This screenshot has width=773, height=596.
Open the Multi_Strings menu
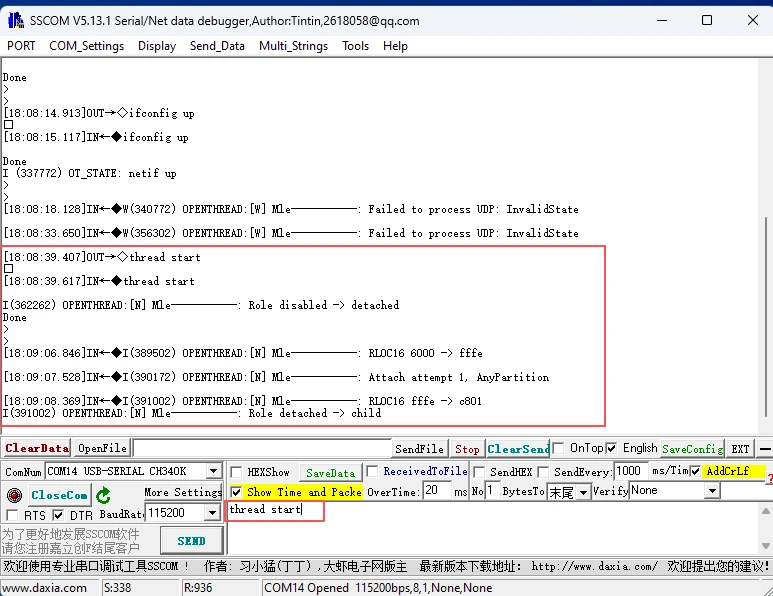294,46
